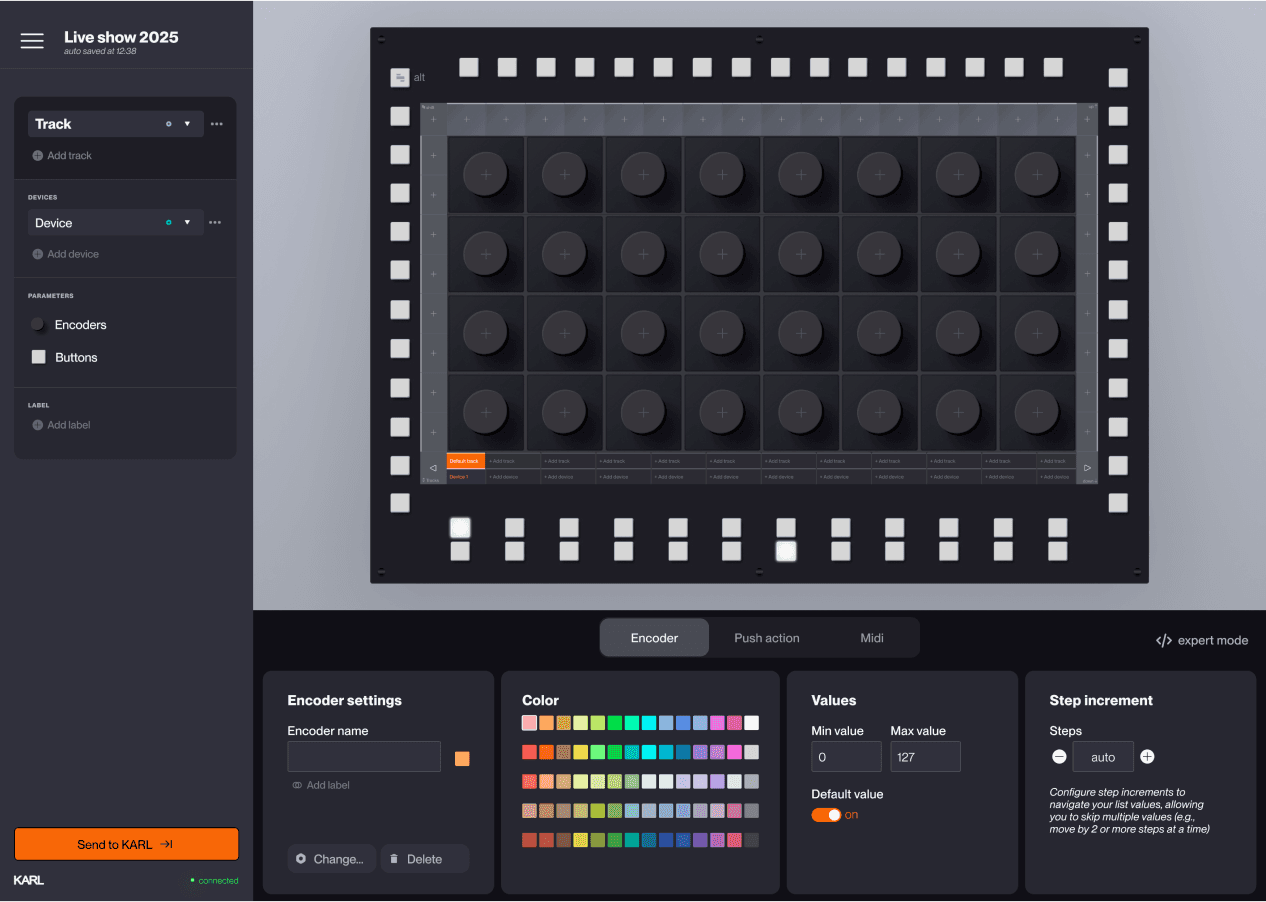This screenshot has height=902, width=1266.
Task: Open the Steps auto value selector
Action: click(1103, 757)
